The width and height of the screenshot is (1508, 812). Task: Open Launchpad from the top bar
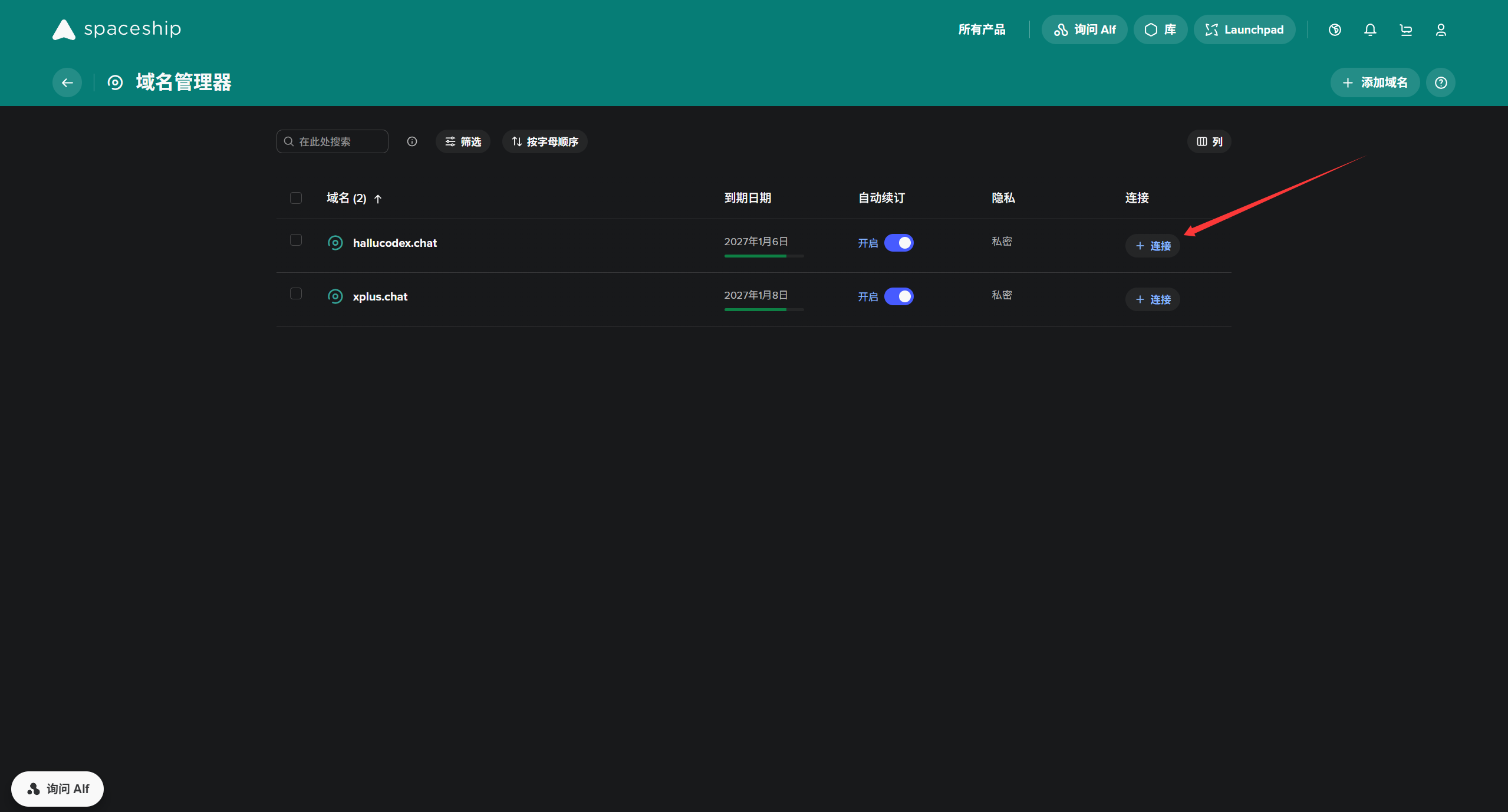click(x=1244, y=29)
